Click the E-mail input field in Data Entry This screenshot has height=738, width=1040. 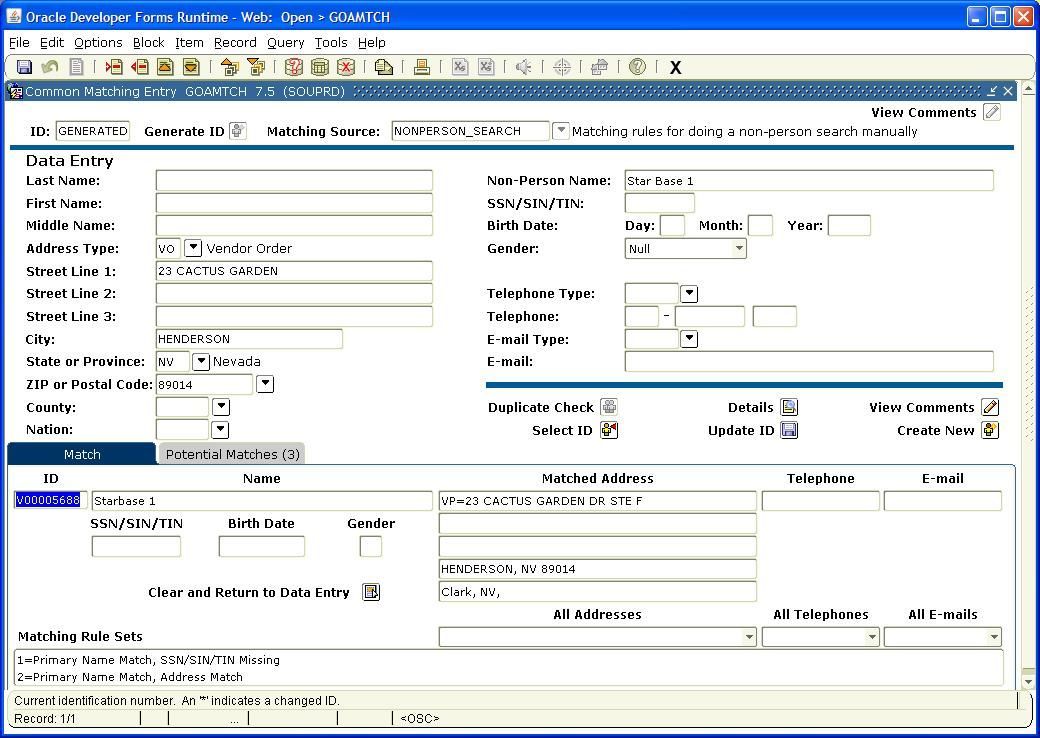(x=809, y=361)
